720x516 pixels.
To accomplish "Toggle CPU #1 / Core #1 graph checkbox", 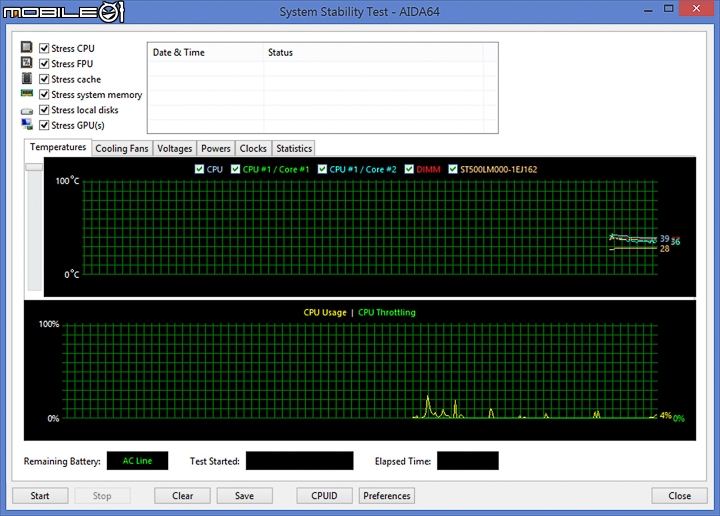I will pos(236,169).
